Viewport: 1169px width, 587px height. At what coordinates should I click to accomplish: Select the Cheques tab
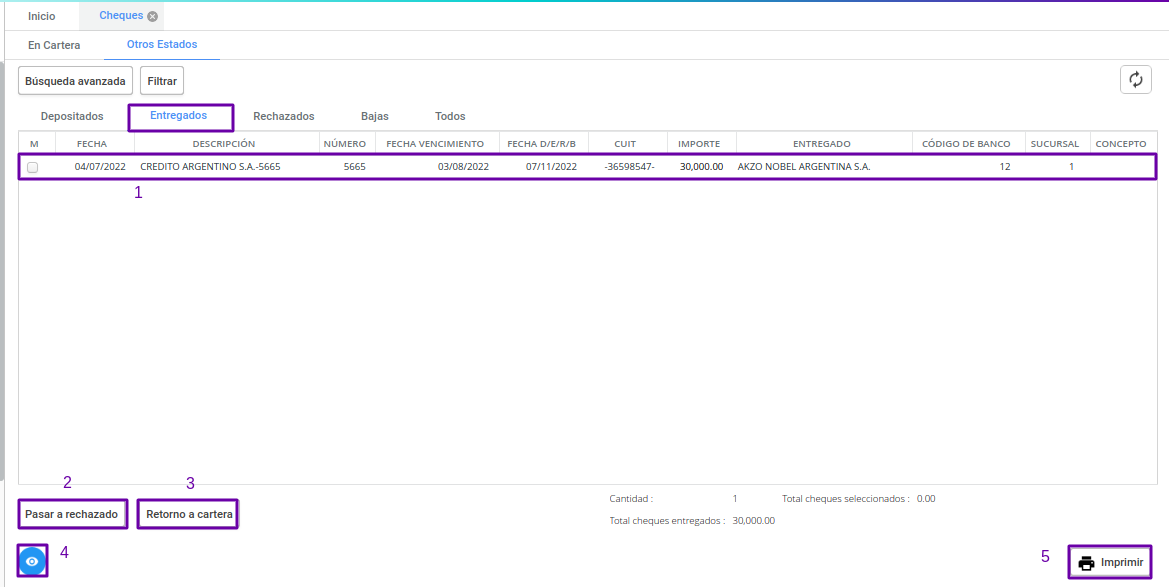pyautogui.click(x=121, y=16)
